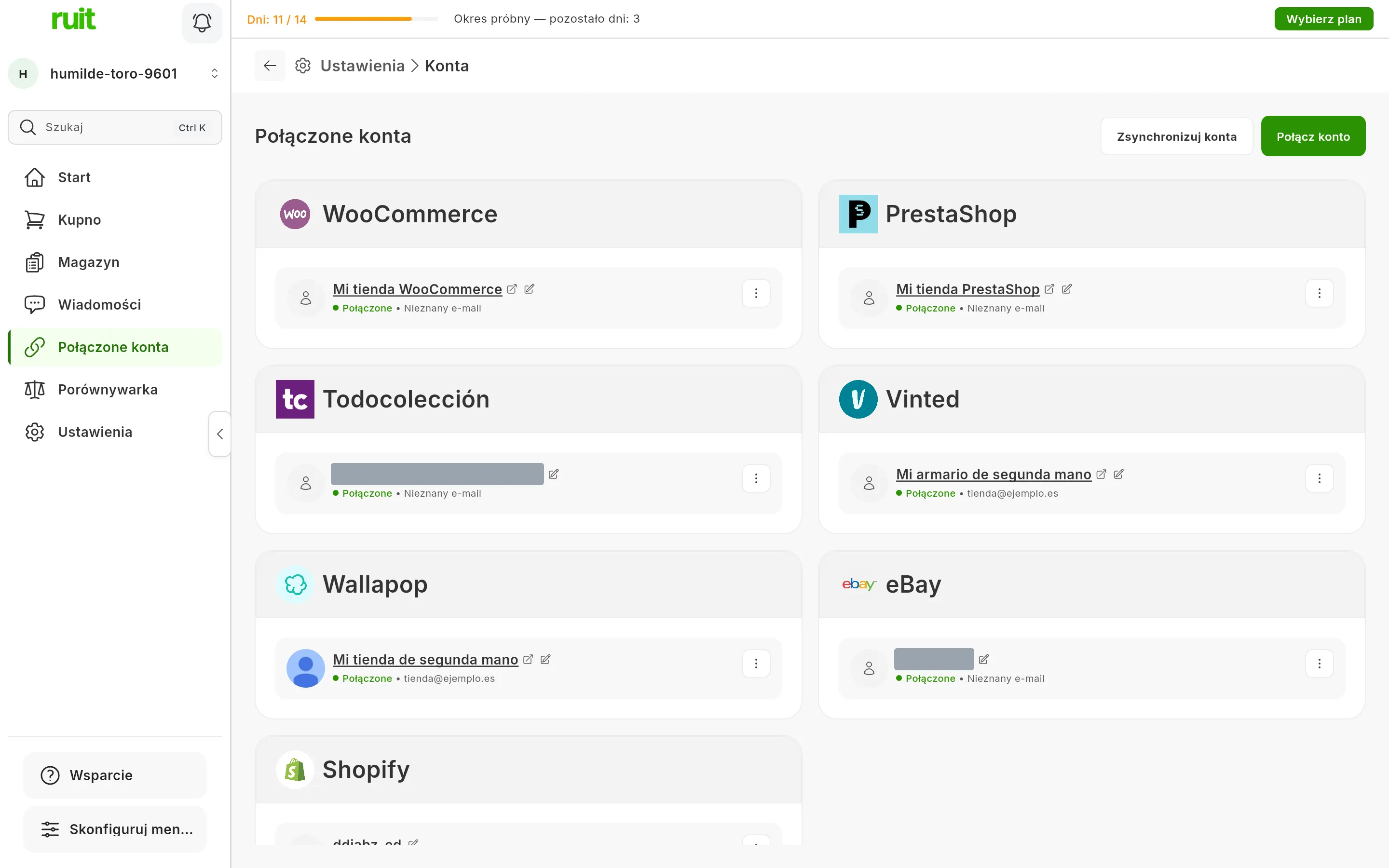The image size is (1389, 868).
Task: Expand the humilde-toro-9601 workspace switcher
Action: [x=215, y=73]
